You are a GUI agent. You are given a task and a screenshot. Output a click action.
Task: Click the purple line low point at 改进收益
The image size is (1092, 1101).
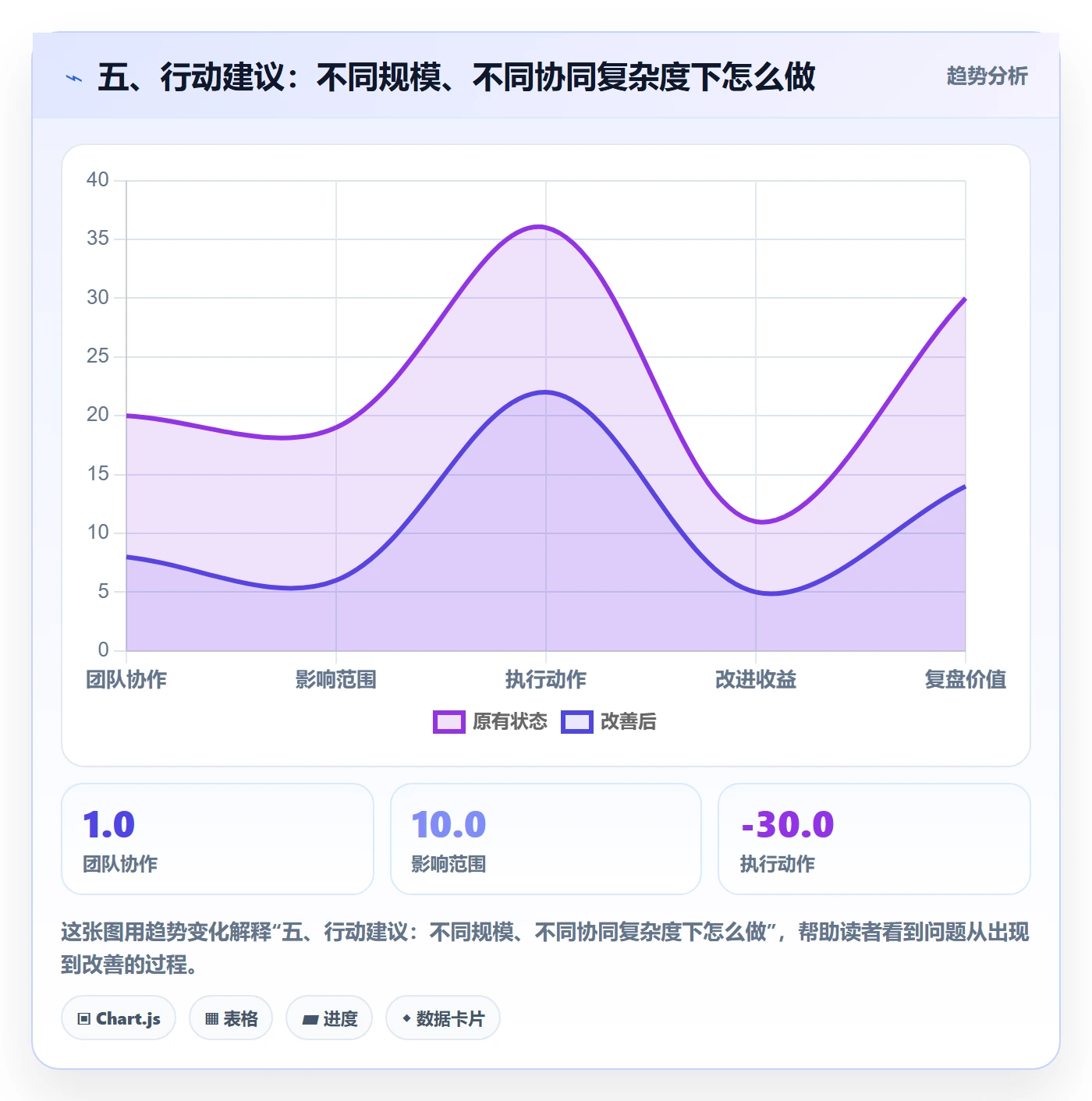pyautogui.click(x=762, y=522)
